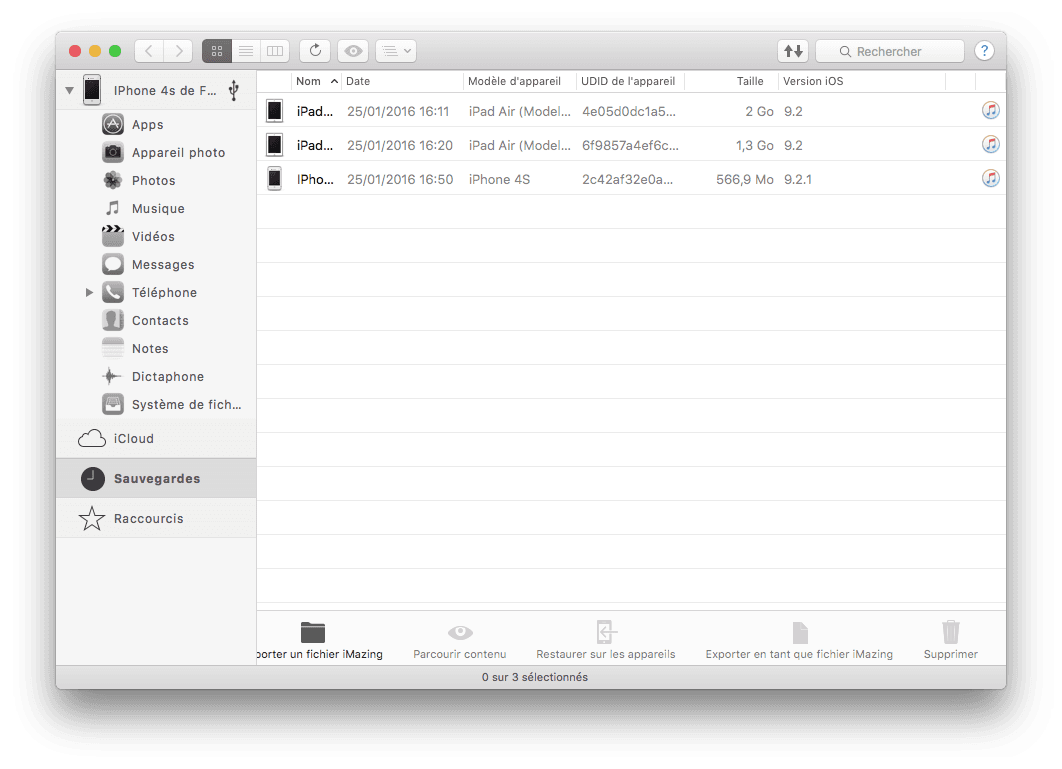Toggle the eye preview toolbar button

pyautogui.click(x=353, y=51)
